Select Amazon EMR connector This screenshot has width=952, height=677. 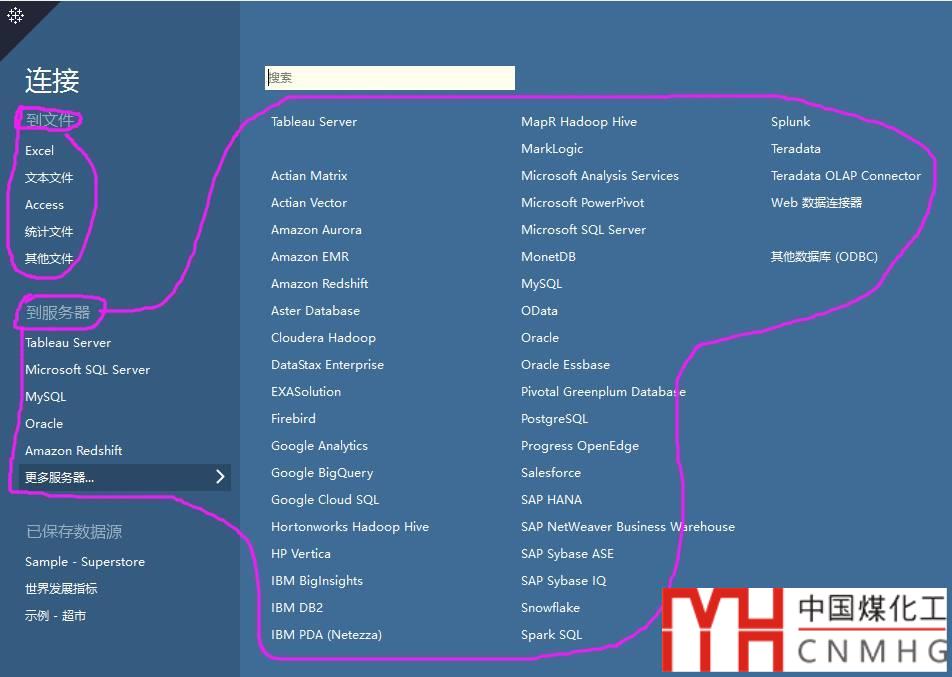tap(310, 256)
